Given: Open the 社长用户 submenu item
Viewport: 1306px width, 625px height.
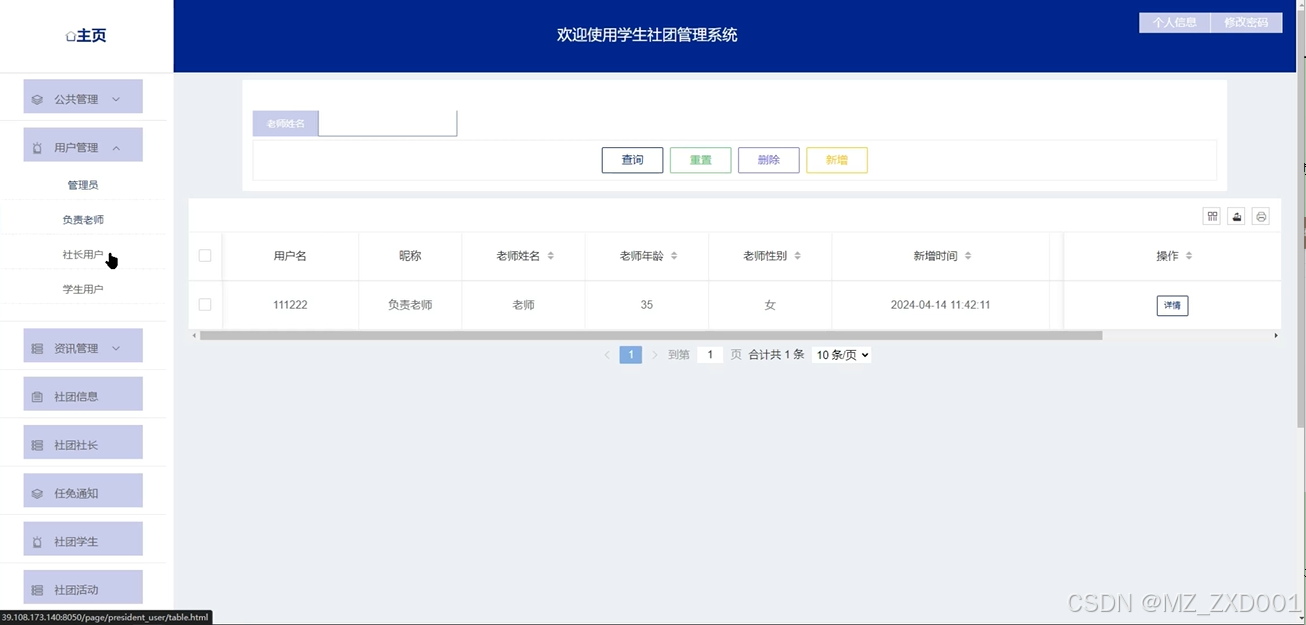Looking at the screenshot, I should point(83,255).
